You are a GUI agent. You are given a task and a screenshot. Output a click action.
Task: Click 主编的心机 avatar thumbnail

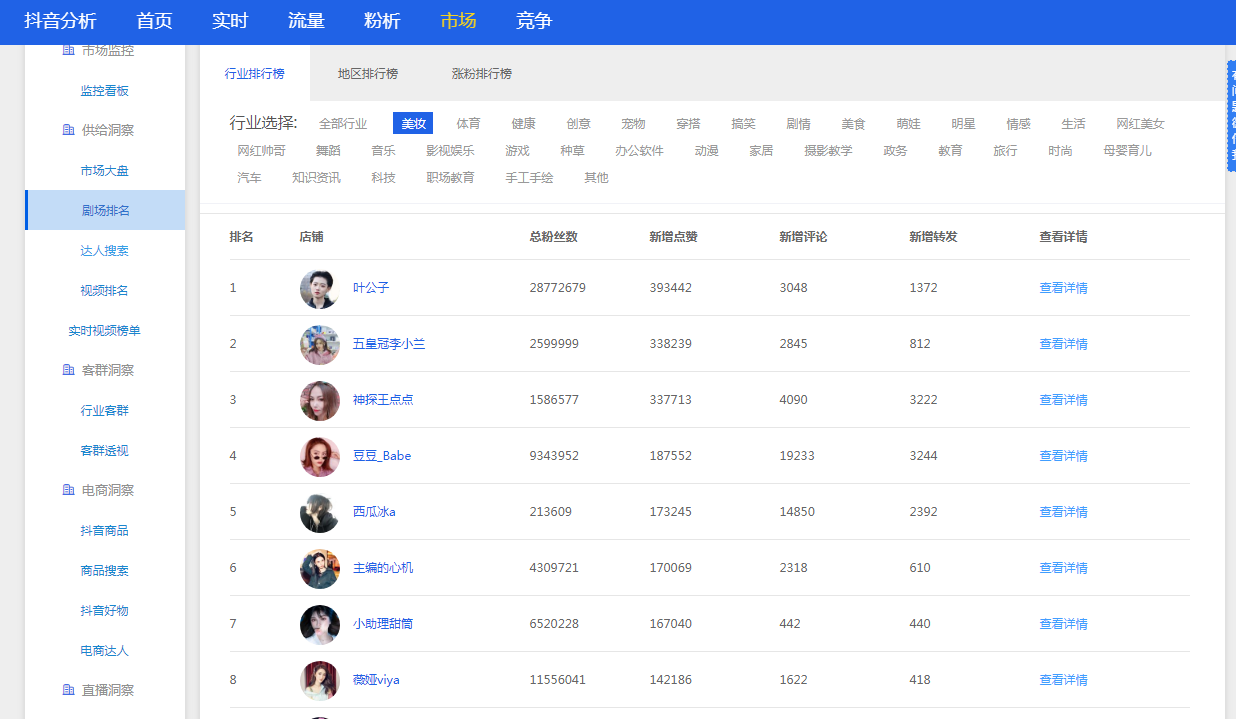(320, 568)
